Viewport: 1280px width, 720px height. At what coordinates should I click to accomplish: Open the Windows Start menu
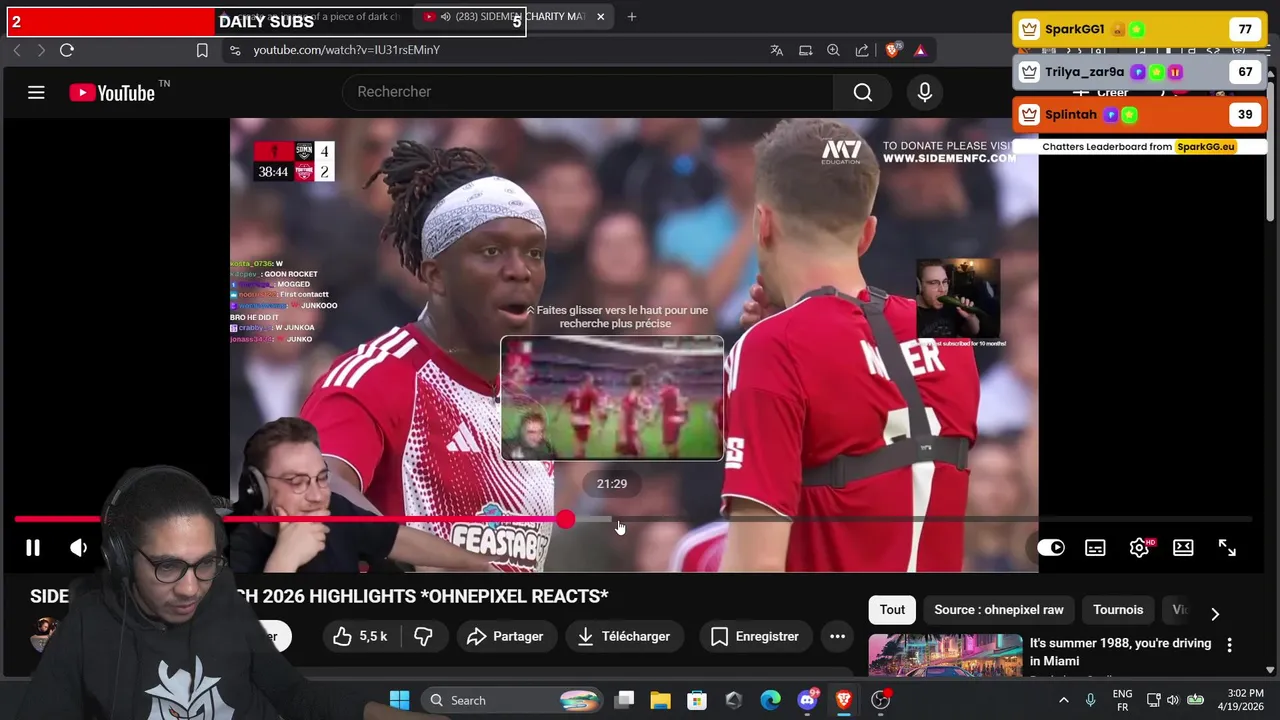pyautogui.click(x=399, y=700)
